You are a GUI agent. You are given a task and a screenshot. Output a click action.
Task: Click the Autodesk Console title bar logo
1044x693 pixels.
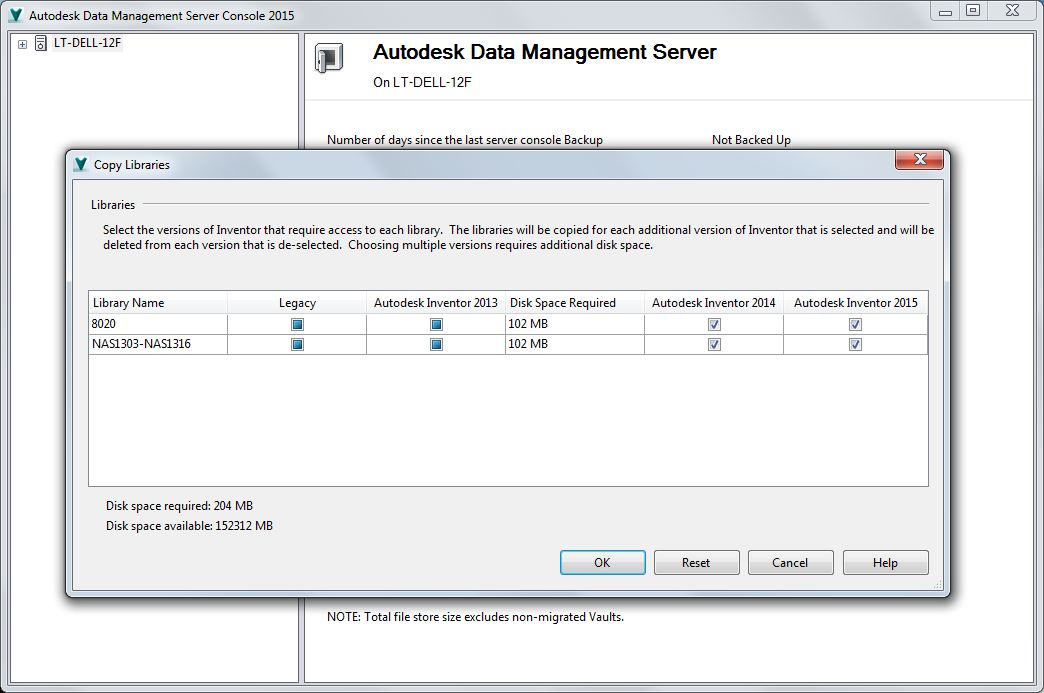point(16,15)
